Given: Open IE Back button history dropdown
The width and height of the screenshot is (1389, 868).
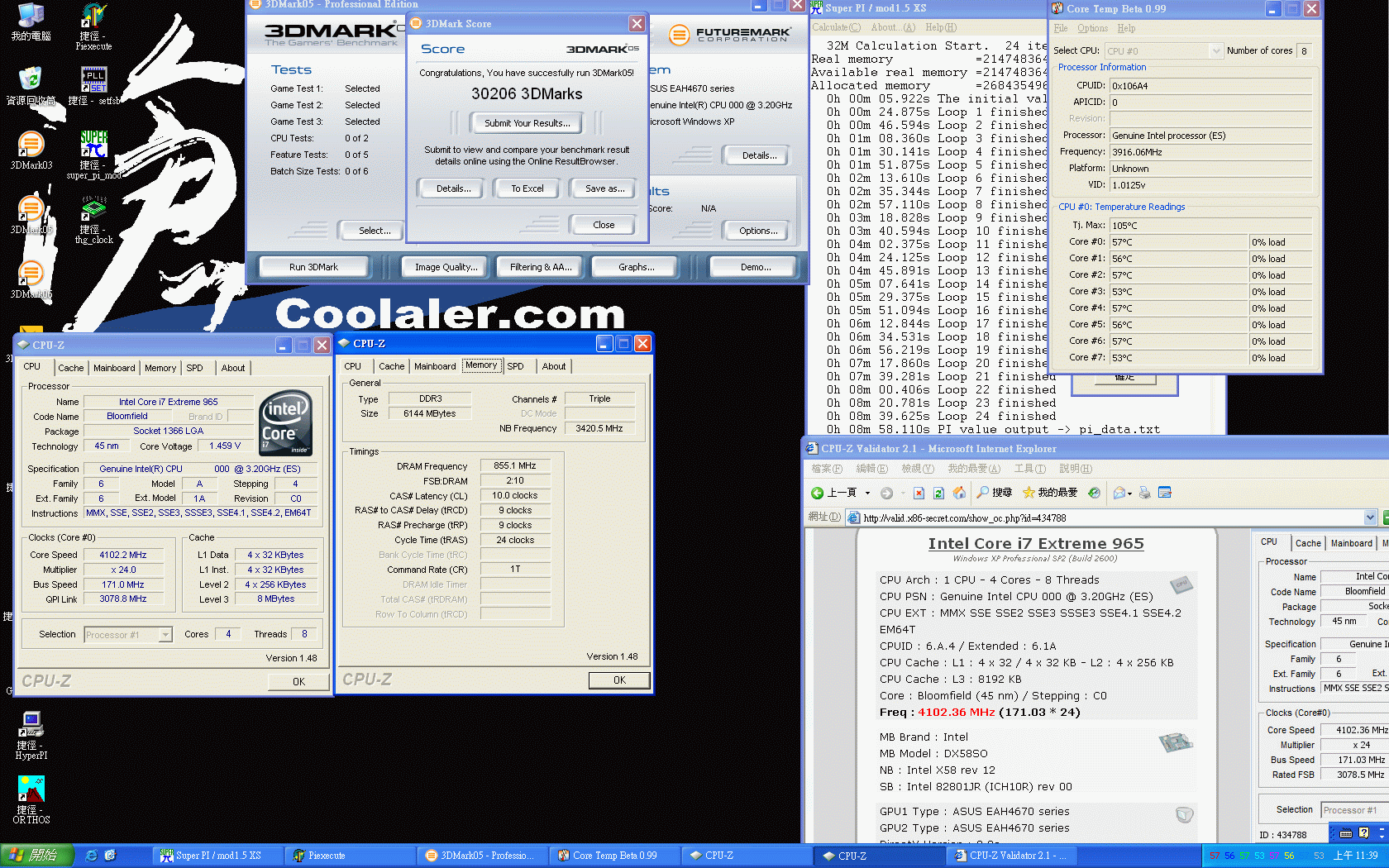Looking at the screenshot, I should point(867,493).
